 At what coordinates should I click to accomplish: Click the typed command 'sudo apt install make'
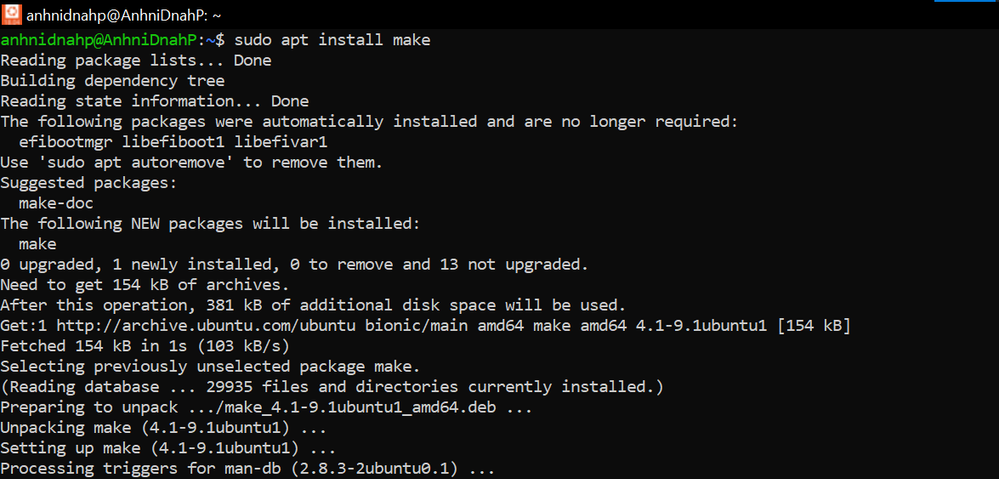coord(332,40)
